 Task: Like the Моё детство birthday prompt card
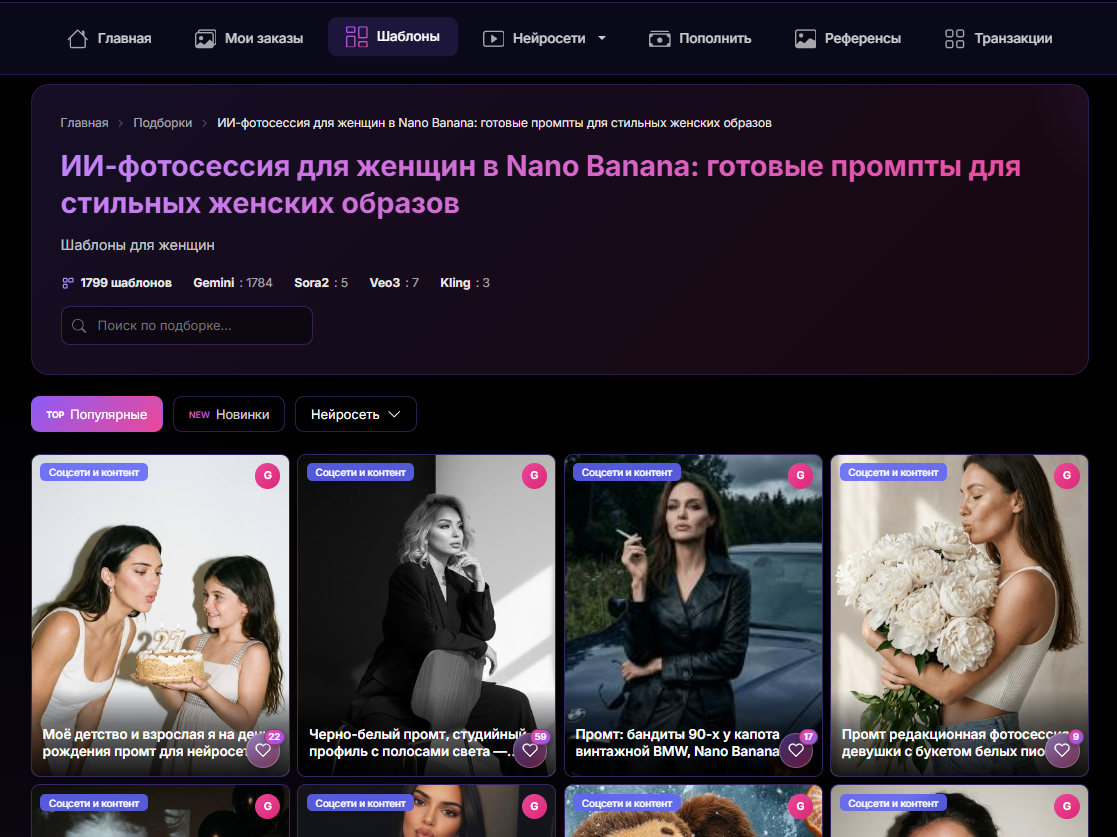(x=263, y=750)
